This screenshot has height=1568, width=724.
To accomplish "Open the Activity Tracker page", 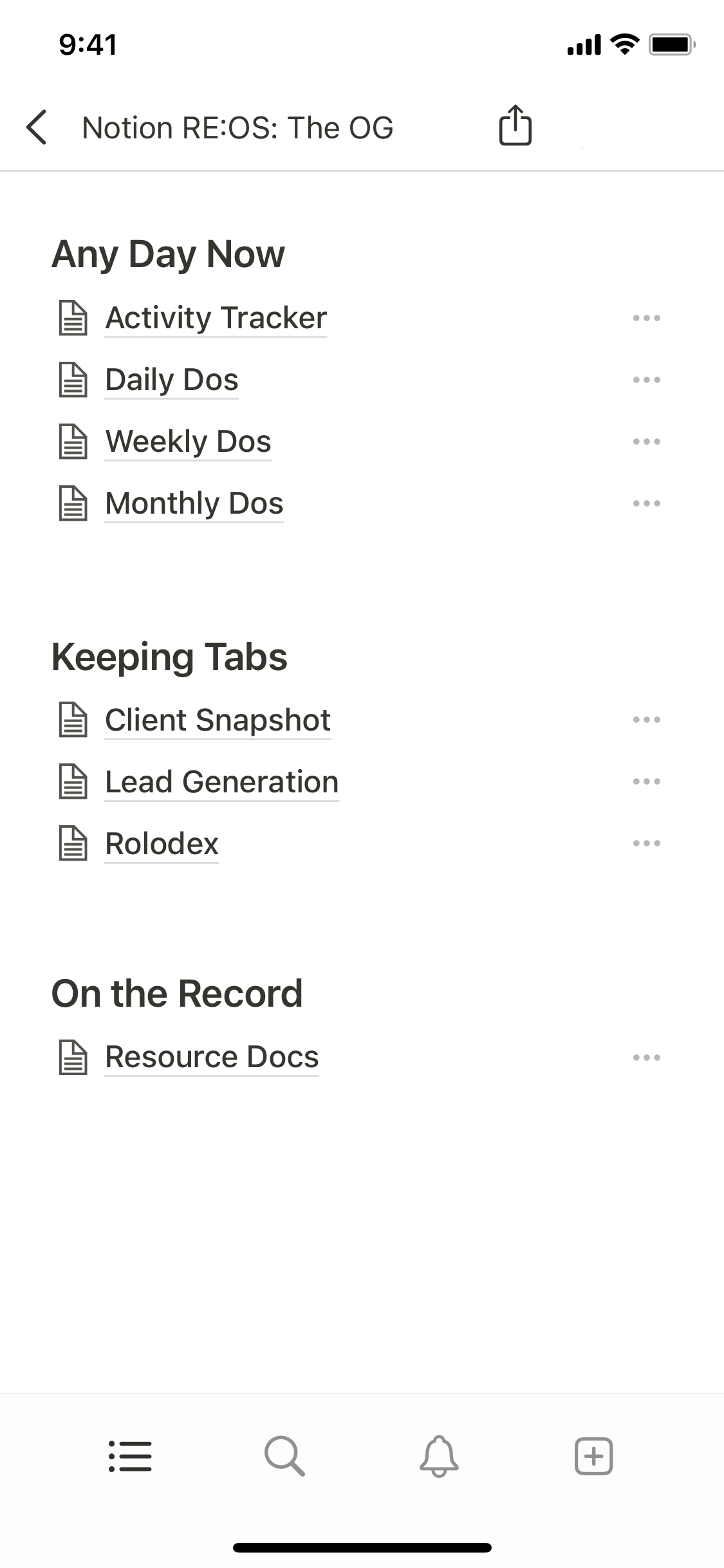I will (x=216, y=318).
